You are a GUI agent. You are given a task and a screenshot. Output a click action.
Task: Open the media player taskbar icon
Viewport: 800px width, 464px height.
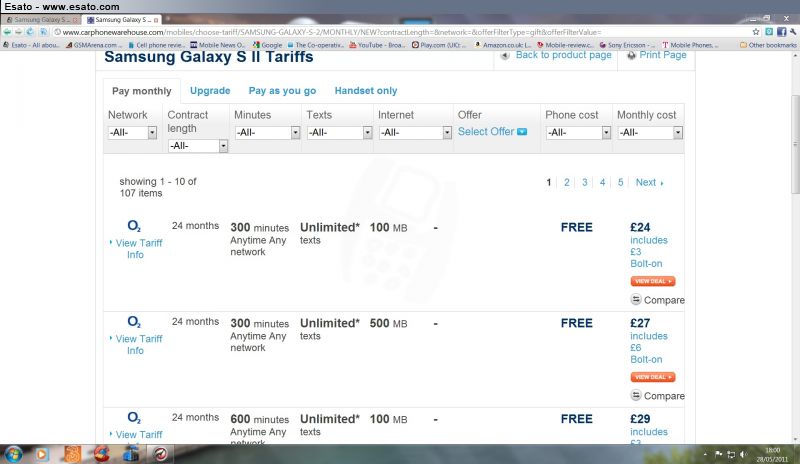(x=42, y=454)
